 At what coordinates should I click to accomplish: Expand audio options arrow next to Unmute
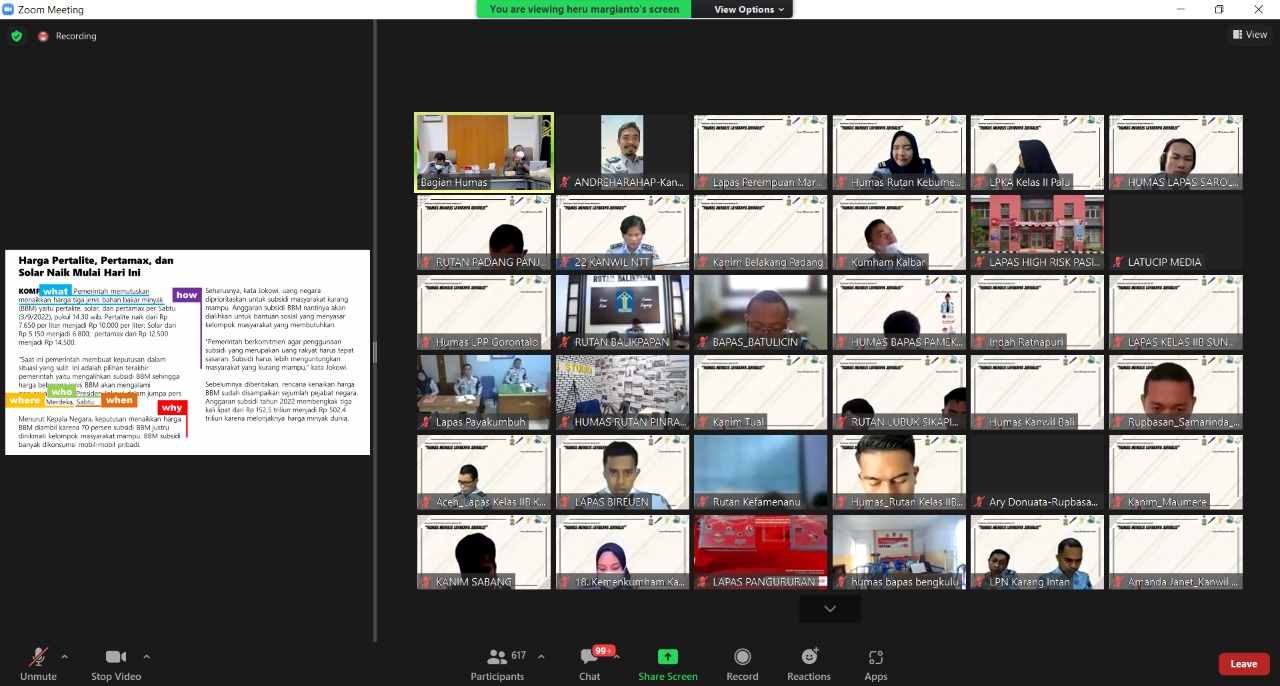click(65, 657)
